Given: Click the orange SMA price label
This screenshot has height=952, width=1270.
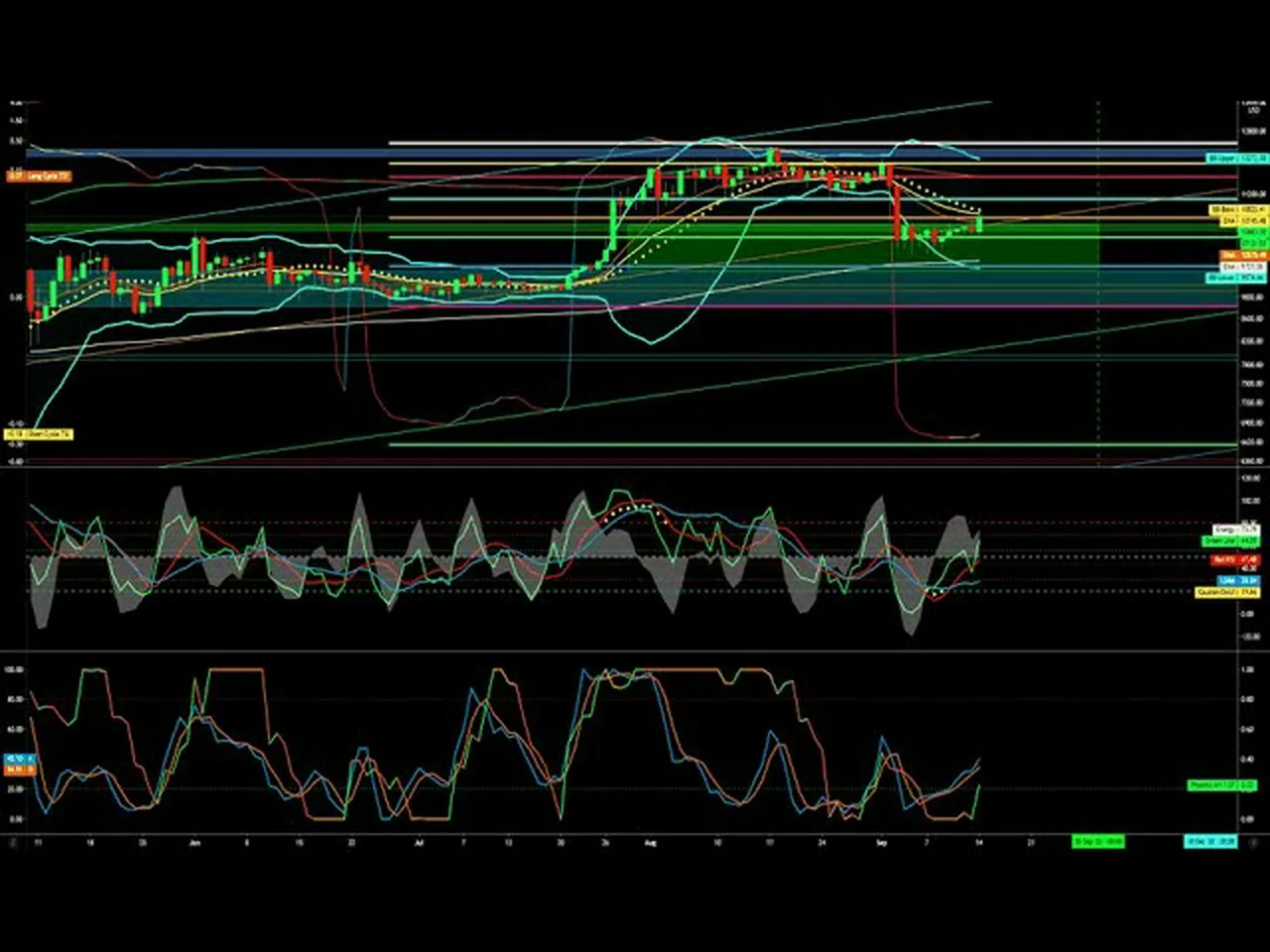Looking at the screenshot, I should pos(1244,256).
